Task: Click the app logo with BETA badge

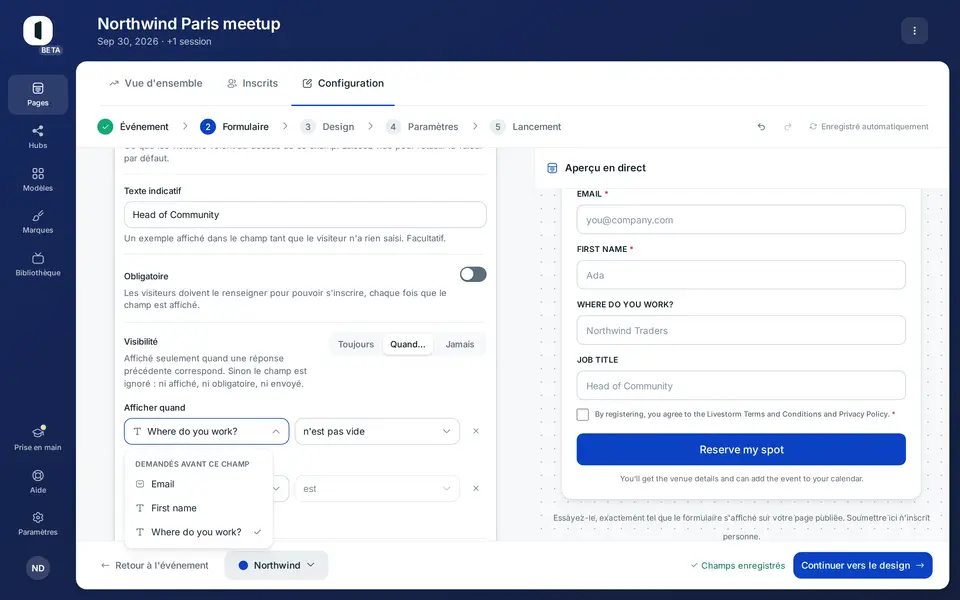Action: click(38, 31)
